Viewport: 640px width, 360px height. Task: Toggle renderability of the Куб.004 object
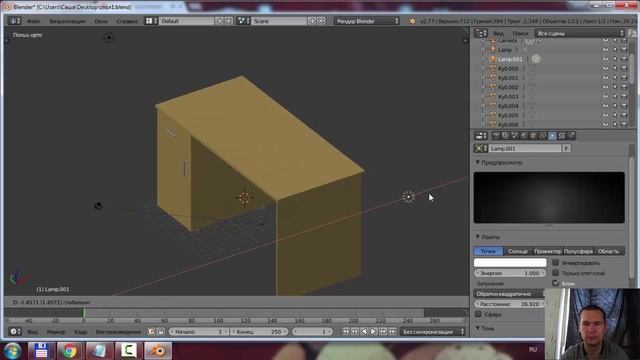click(x=624, y=106)
